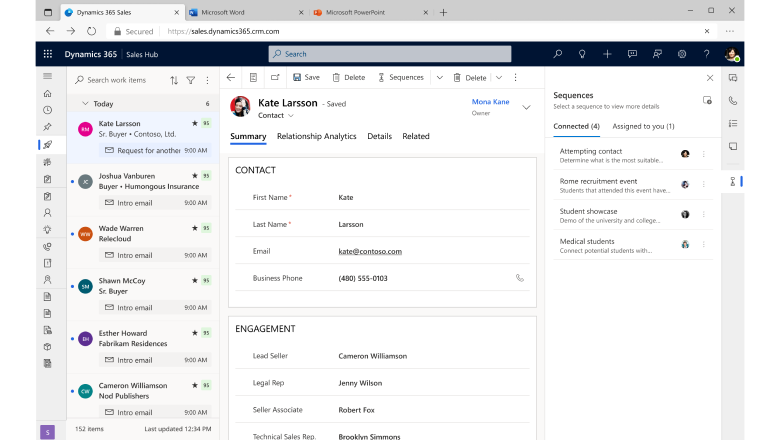Open email link kate@contoso.com
The height and width of the screenshot is (440, 780).
(x=370, y=251)
